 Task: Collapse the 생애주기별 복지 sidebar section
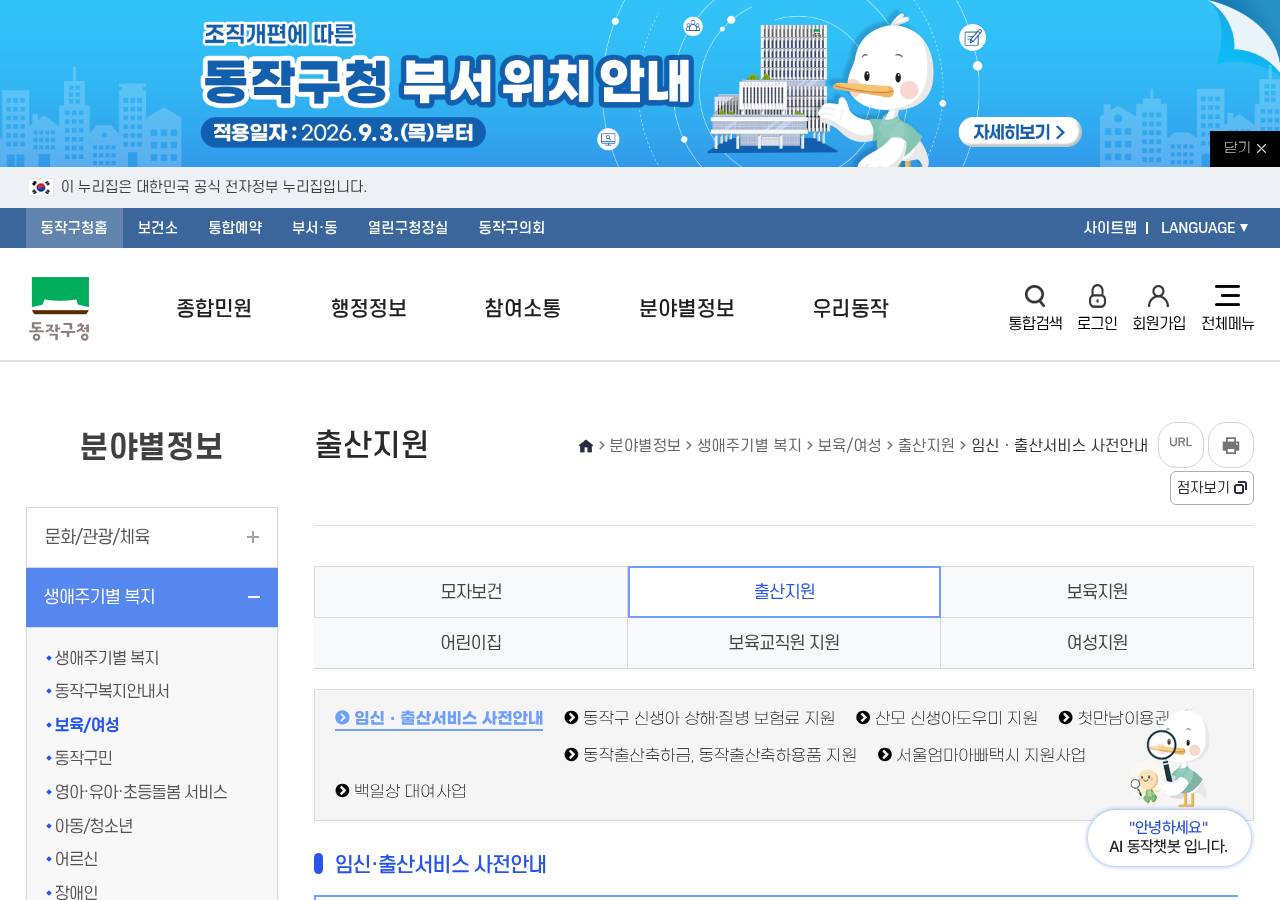click(152, 597)
